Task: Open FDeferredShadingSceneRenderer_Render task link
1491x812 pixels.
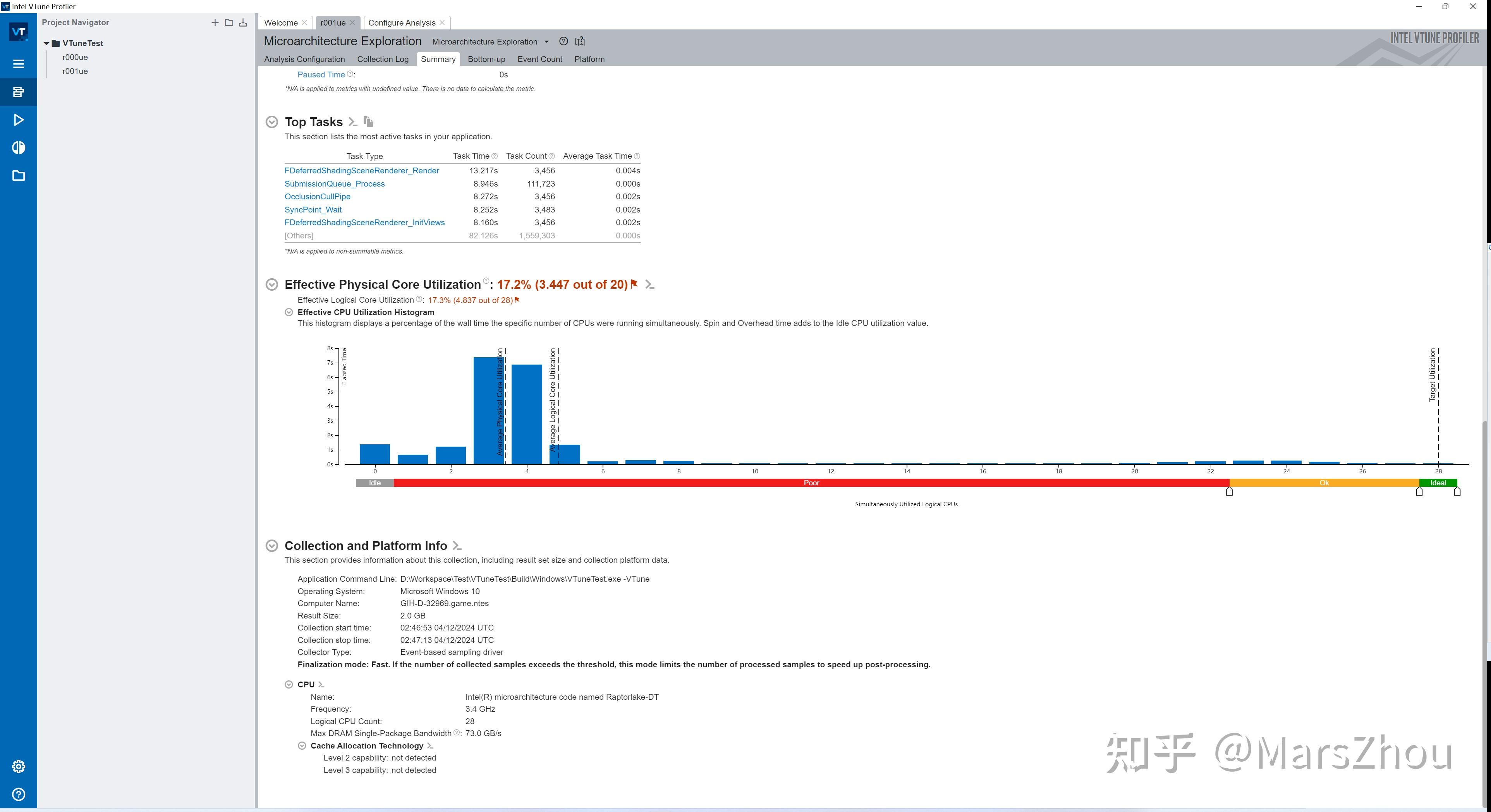Action: click(362, 171)
